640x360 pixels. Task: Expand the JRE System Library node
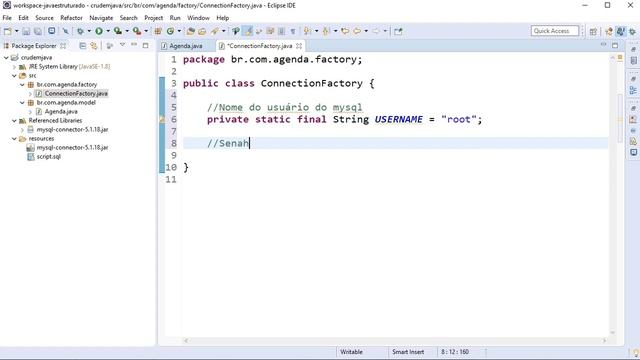click(14, 67)
